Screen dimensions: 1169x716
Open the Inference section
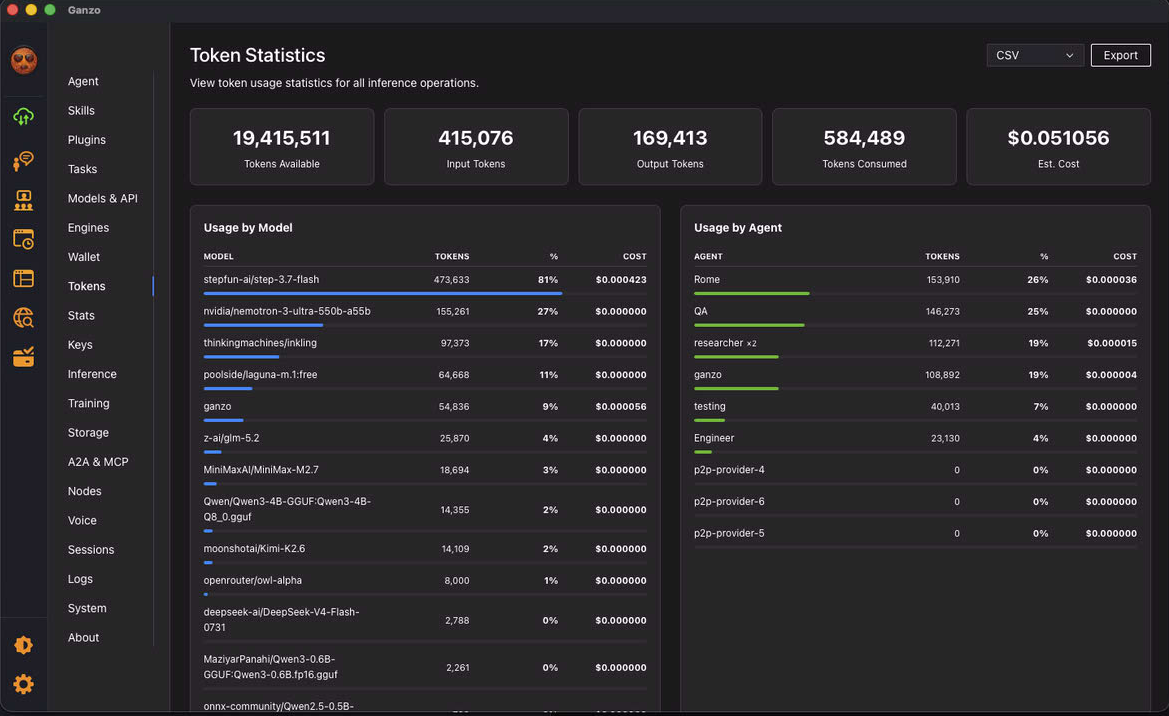tap(92, 374)
